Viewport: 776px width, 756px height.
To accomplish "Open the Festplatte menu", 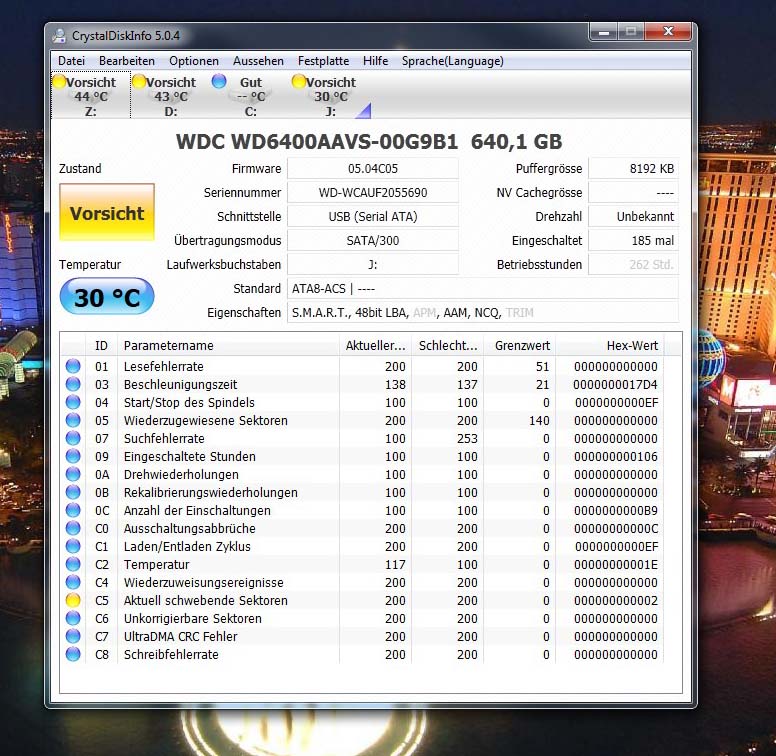I will (323, 61).
